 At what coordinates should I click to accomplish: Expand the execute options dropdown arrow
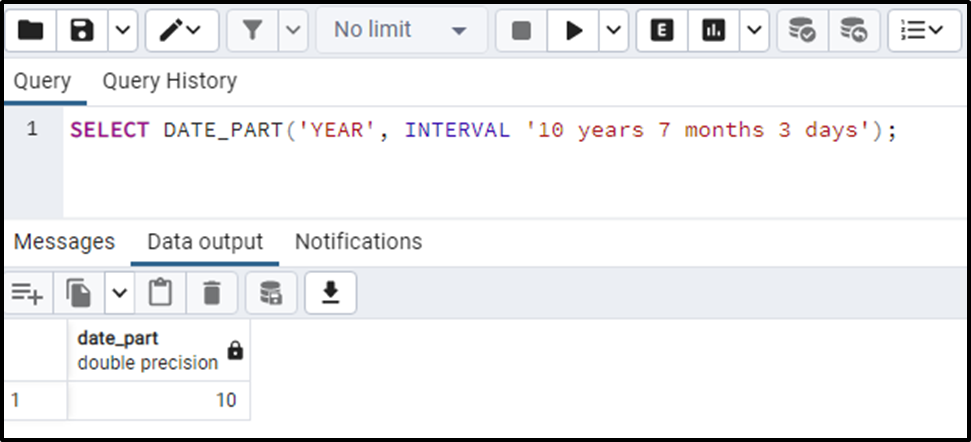pos(614,30)
